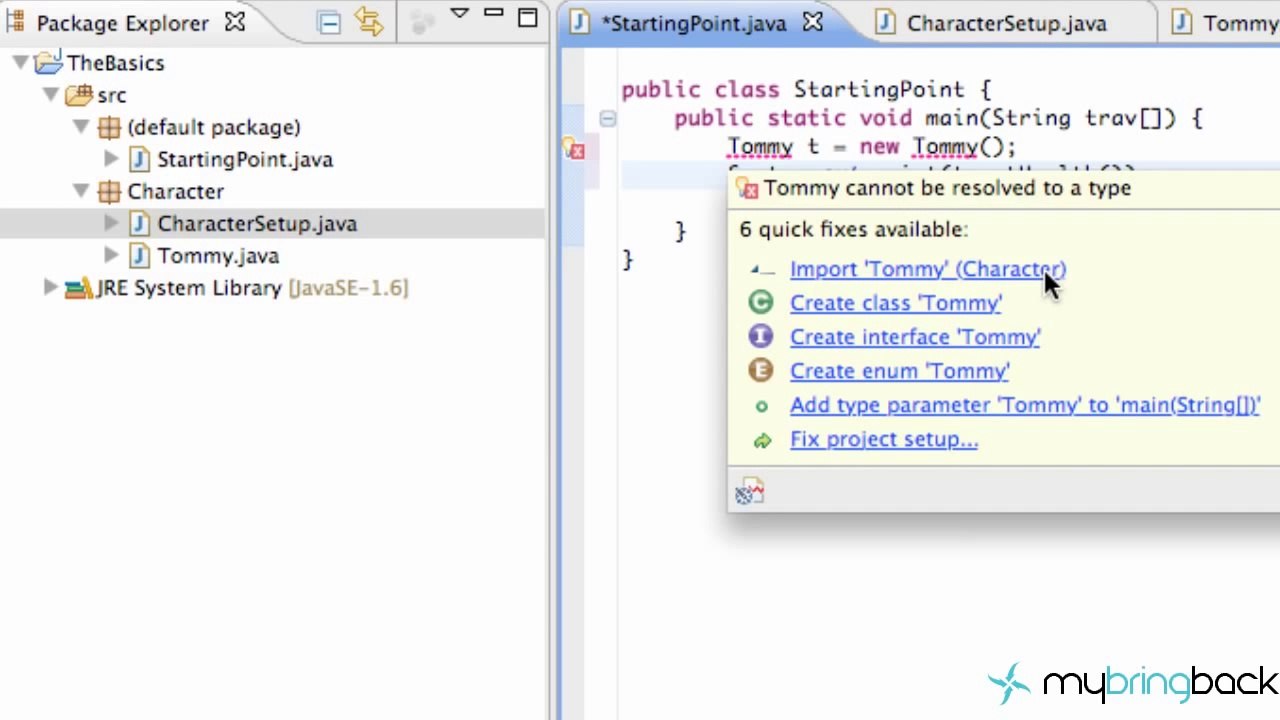
Task: Click the icon at bottom of quick-fix popup
Action: tap(749, 492)
